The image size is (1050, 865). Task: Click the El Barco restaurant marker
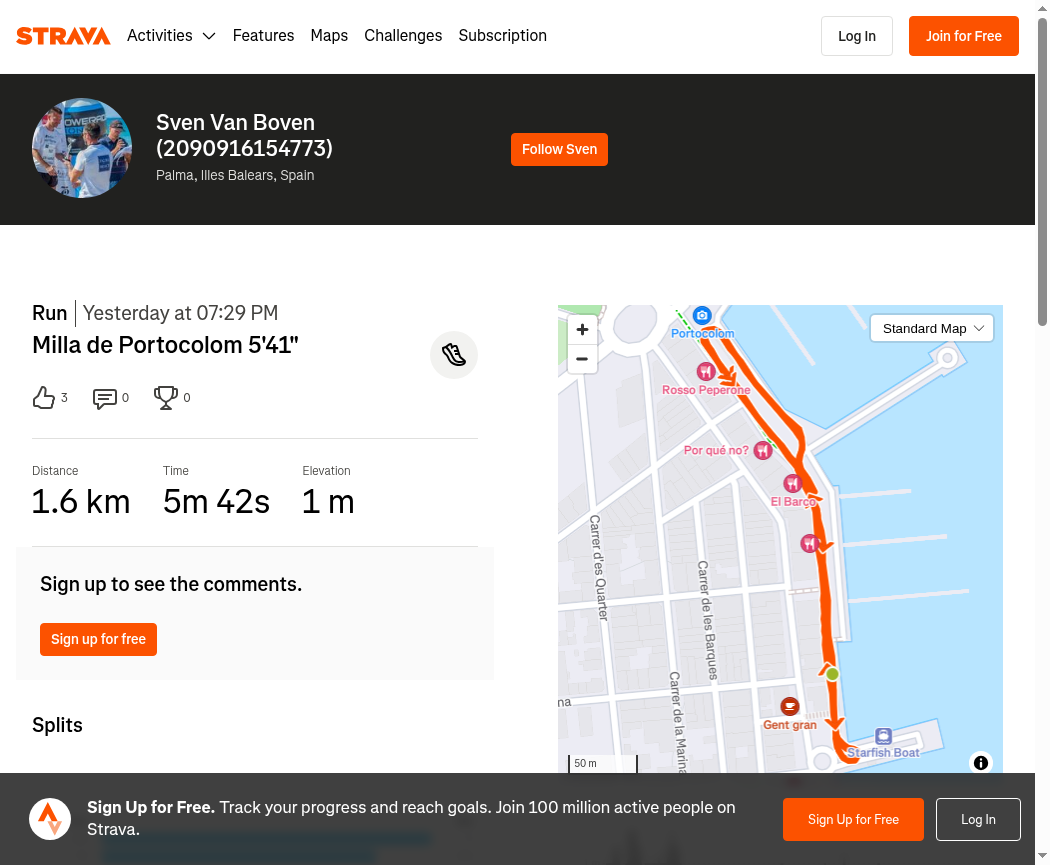(x=793, y=483)
